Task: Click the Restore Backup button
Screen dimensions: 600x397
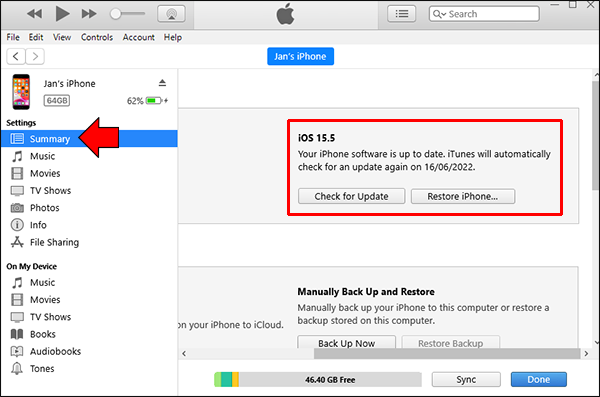Action: 450,342
